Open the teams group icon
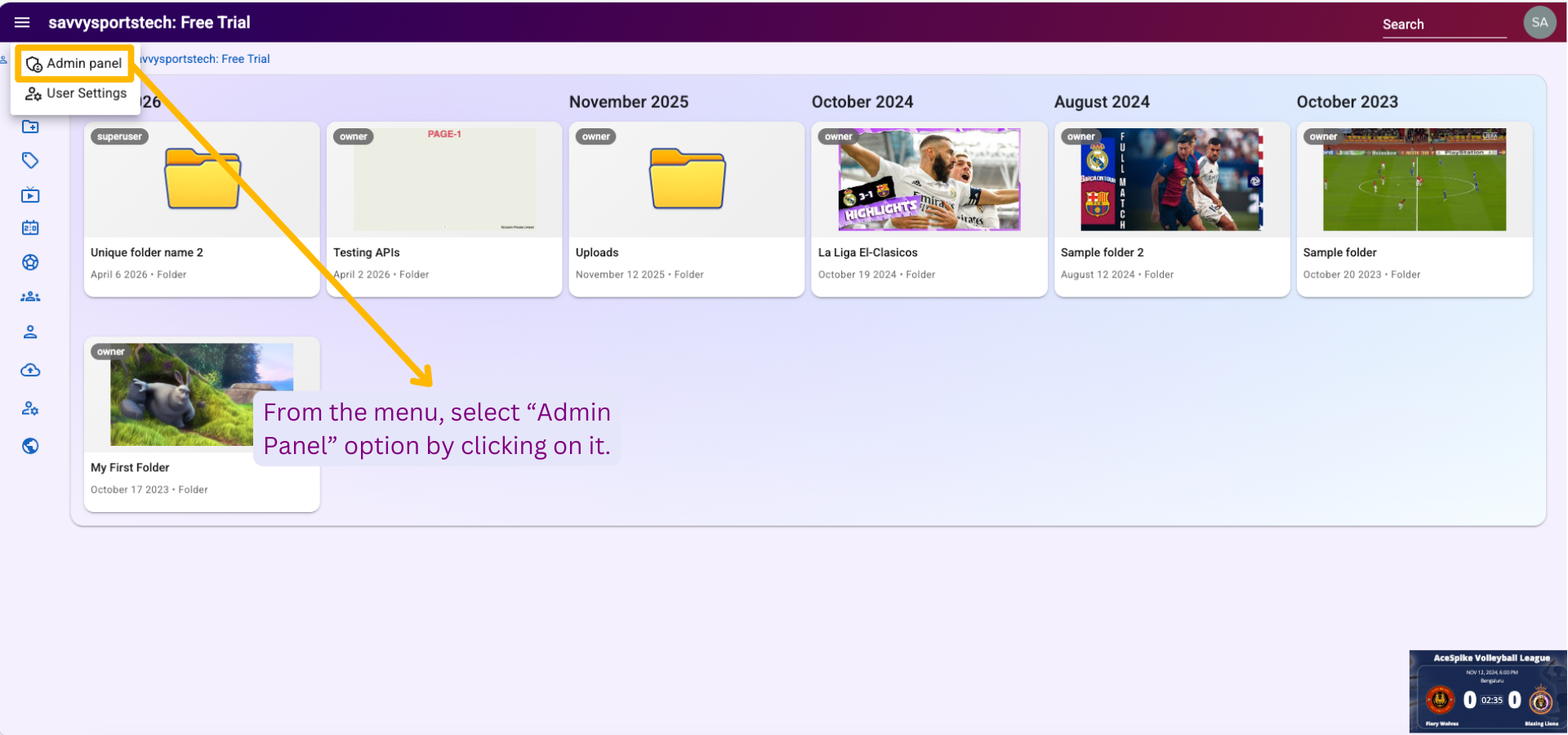This screenshot has width=1568, height=735. 30,296
